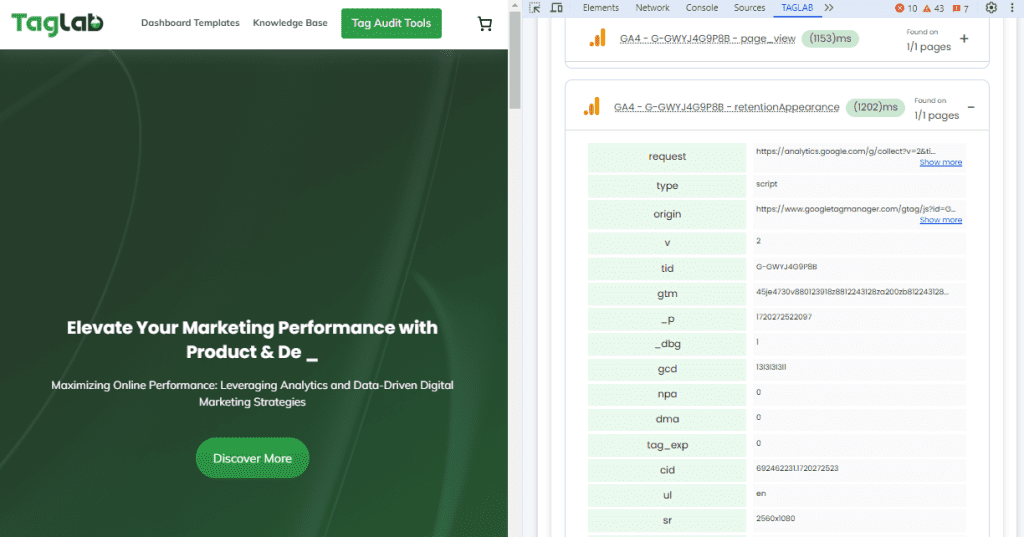The image size is (1024, 537).
Task: Expand the GA4 page_view entry with plus
Action: [x=964, y=39]
